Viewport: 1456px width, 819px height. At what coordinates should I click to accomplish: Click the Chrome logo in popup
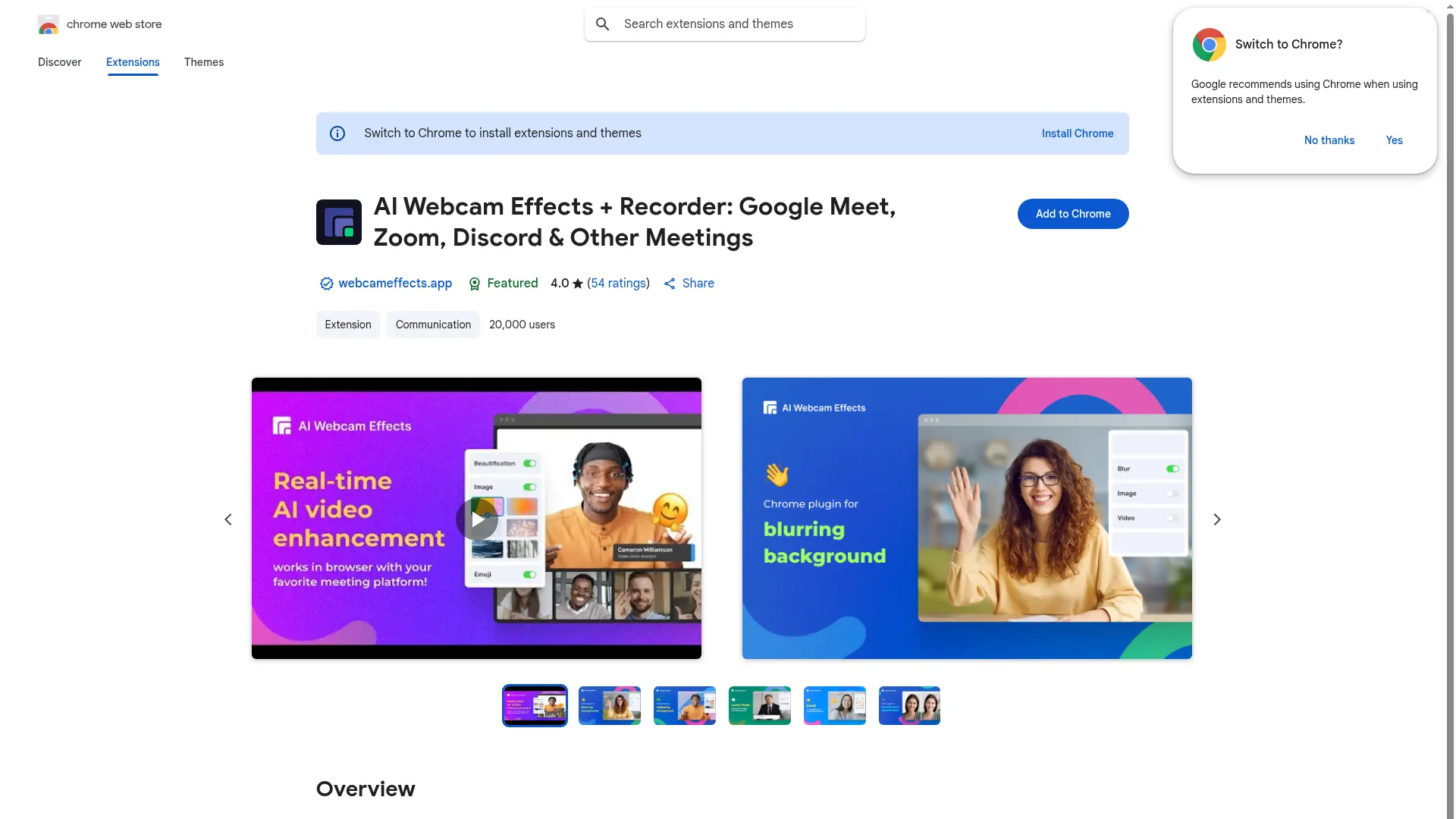(1209, 45)
